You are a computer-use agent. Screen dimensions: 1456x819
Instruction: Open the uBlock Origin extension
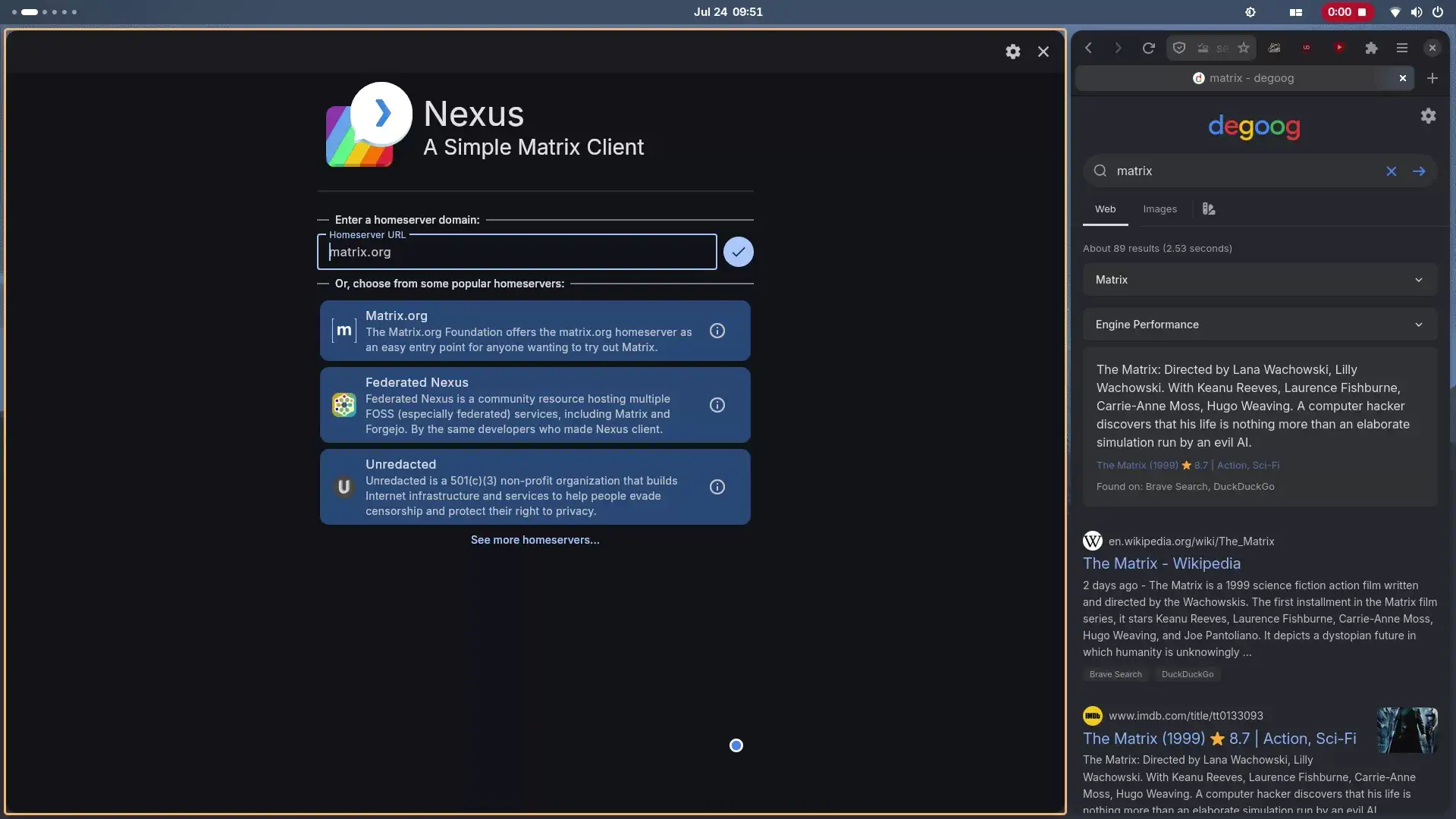(x=1307, y=48)
